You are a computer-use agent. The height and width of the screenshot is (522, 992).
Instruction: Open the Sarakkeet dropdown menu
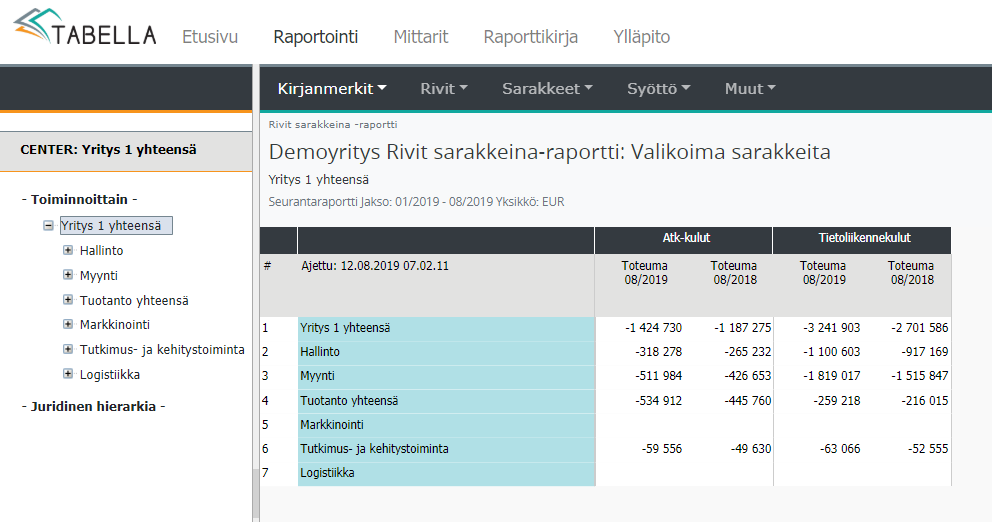click(x=547, y=88)
